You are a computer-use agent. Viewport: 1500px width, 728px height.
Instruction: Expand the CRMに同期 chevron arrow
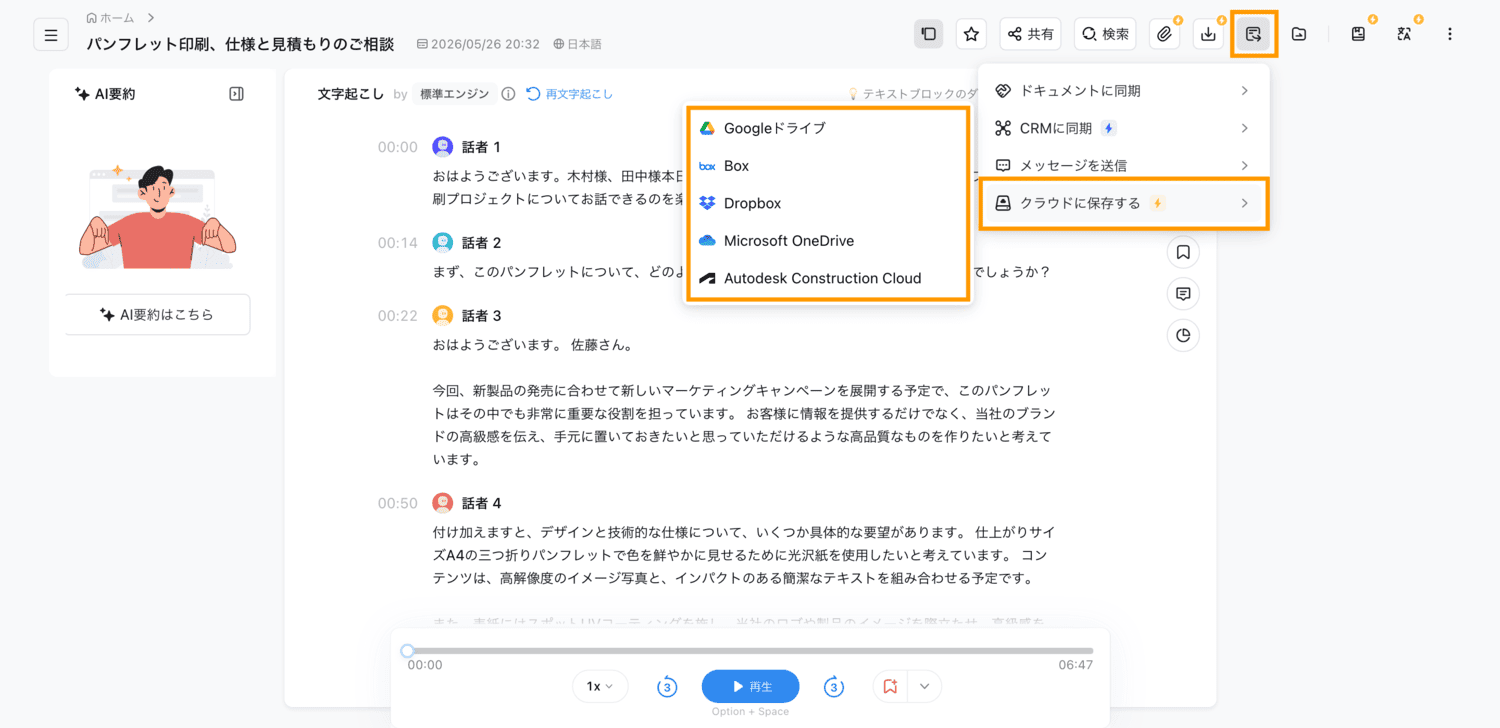click(1245, 128)
